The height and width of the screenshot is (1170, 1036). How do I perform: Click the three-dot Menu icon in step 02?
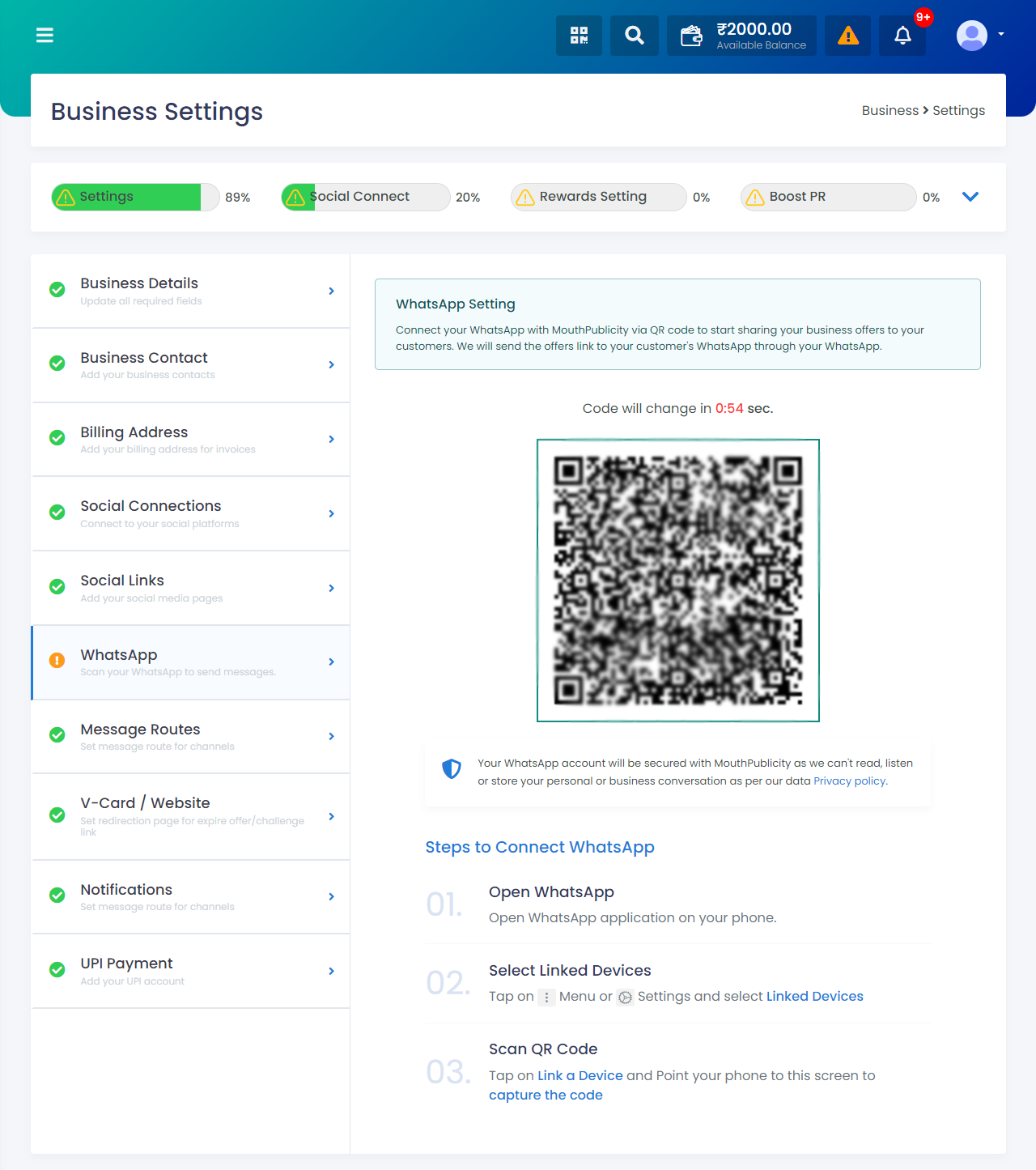(x=546, y=998)
